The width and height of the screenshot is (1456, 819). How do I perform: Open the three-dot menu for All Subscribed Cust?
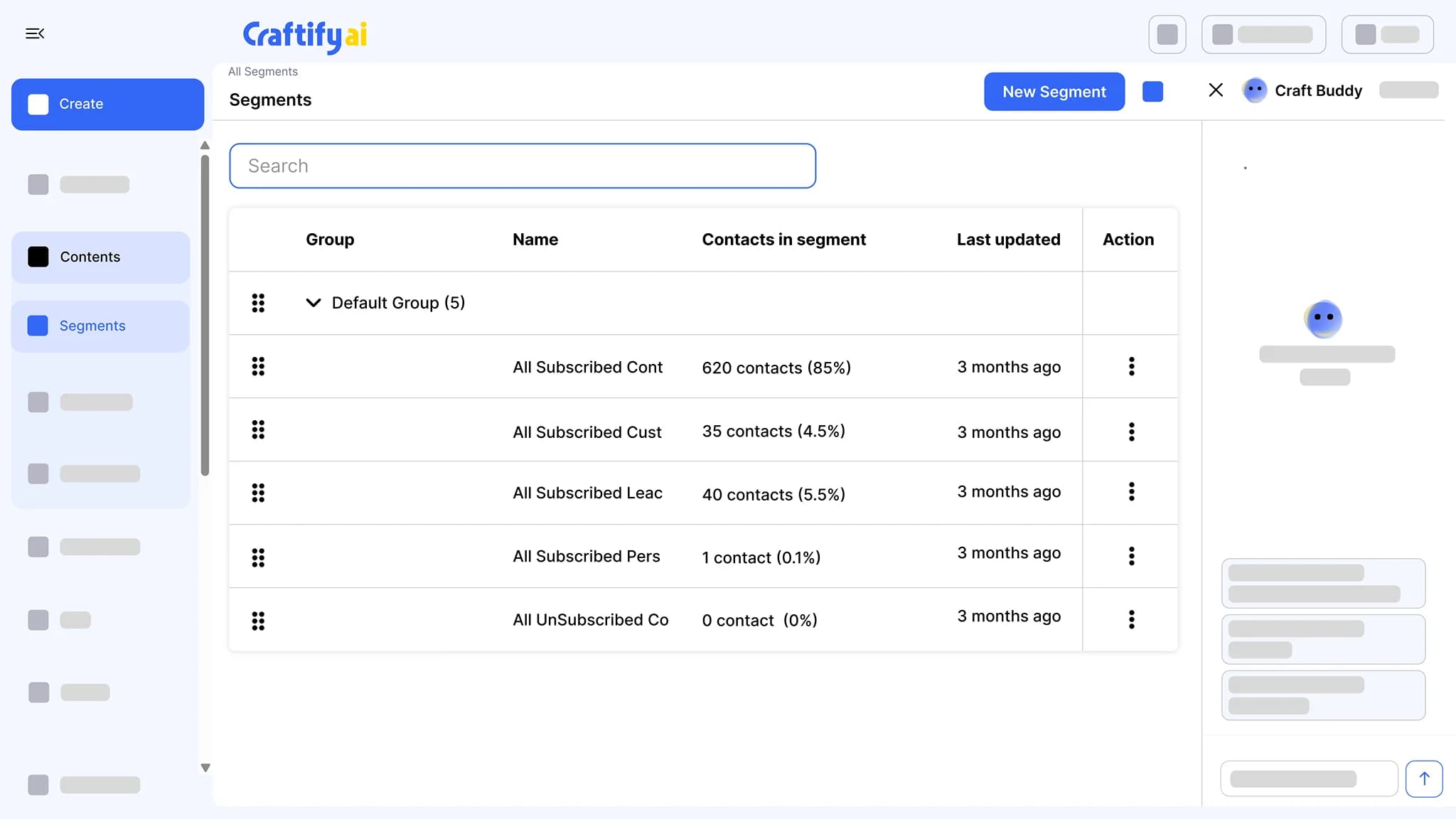pos(1131,432)
